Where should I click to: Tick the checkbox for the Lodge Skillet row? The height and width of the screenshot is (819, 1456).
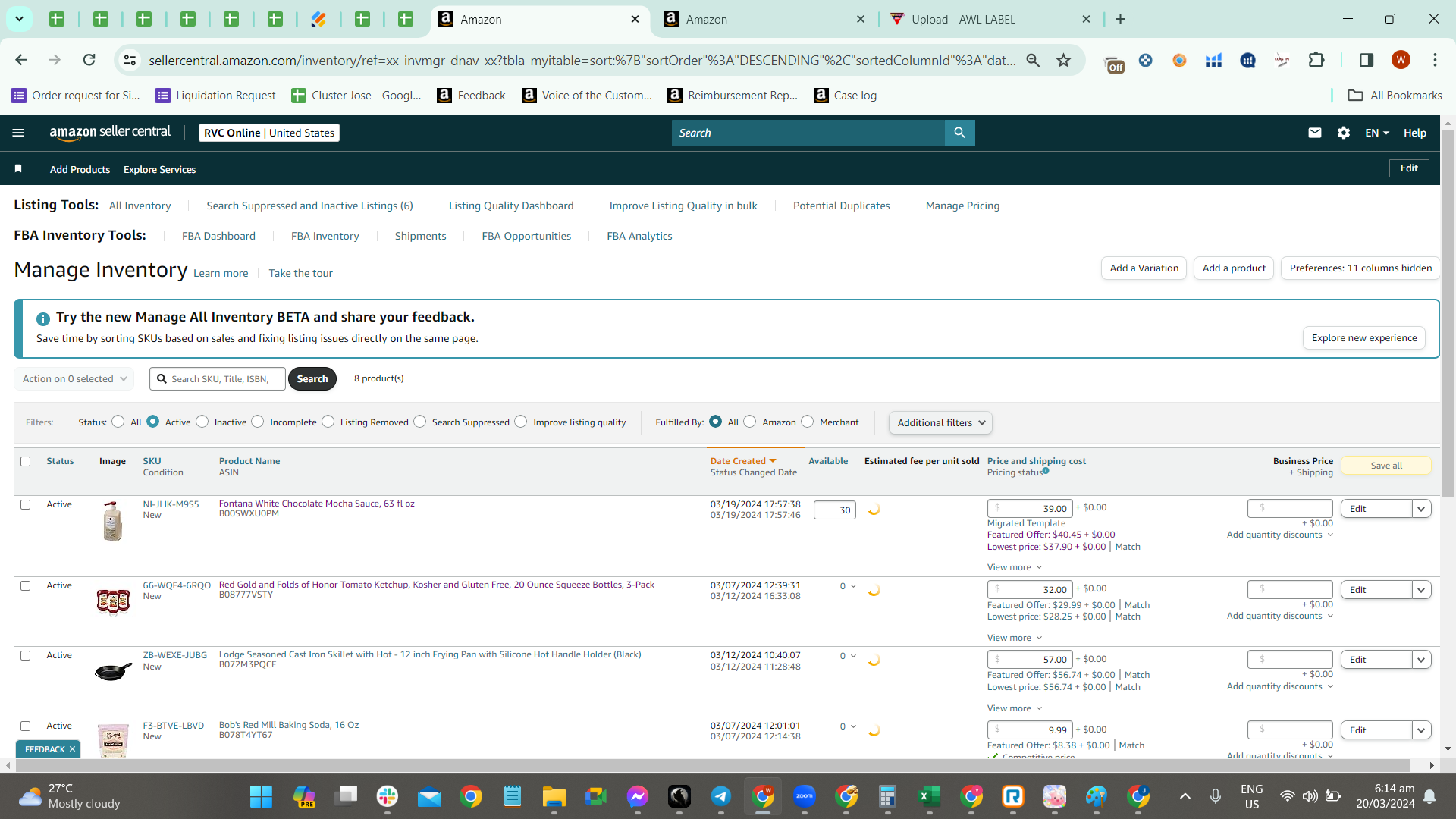click(26, 655)
